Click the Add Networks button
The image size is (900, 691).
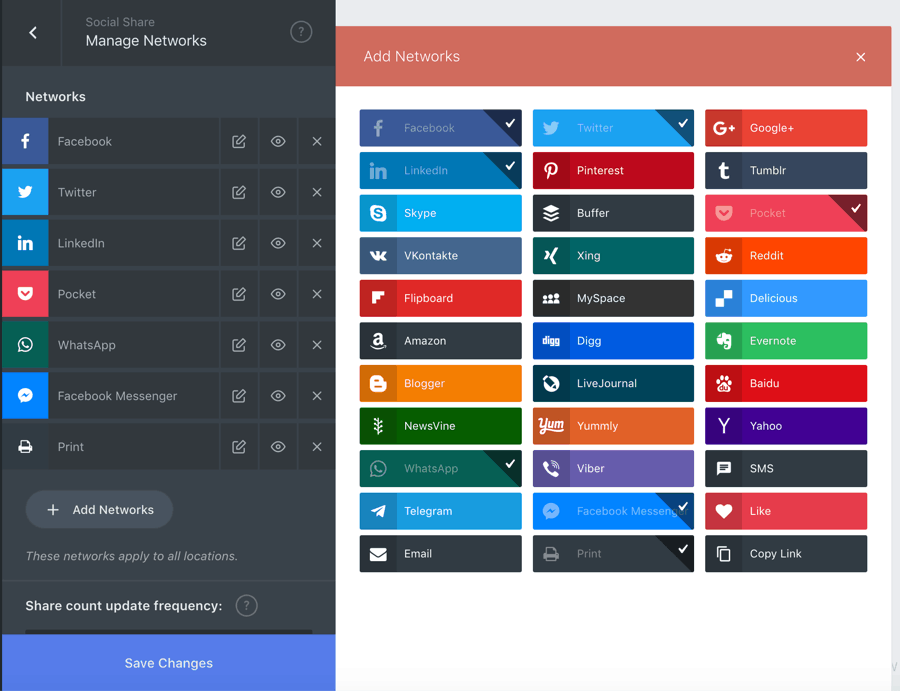[99, 510]
